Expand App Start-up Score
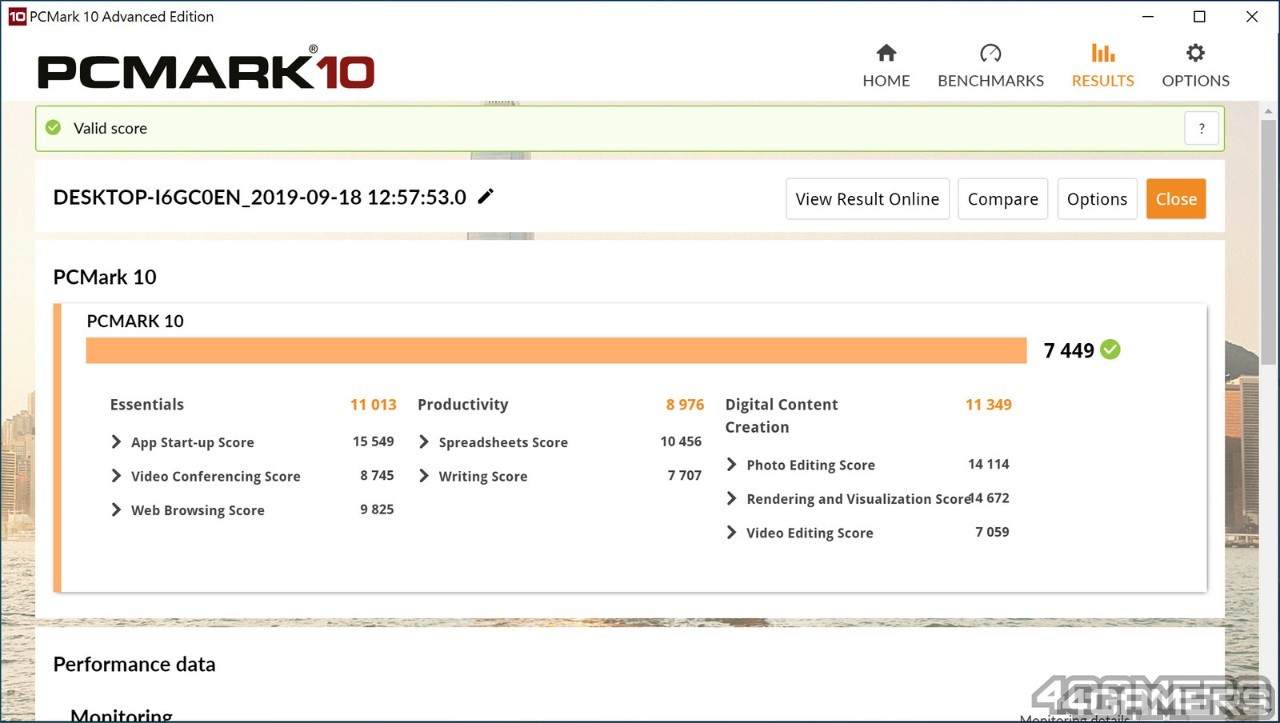The image size is (1280, 723). coord(117,442)
